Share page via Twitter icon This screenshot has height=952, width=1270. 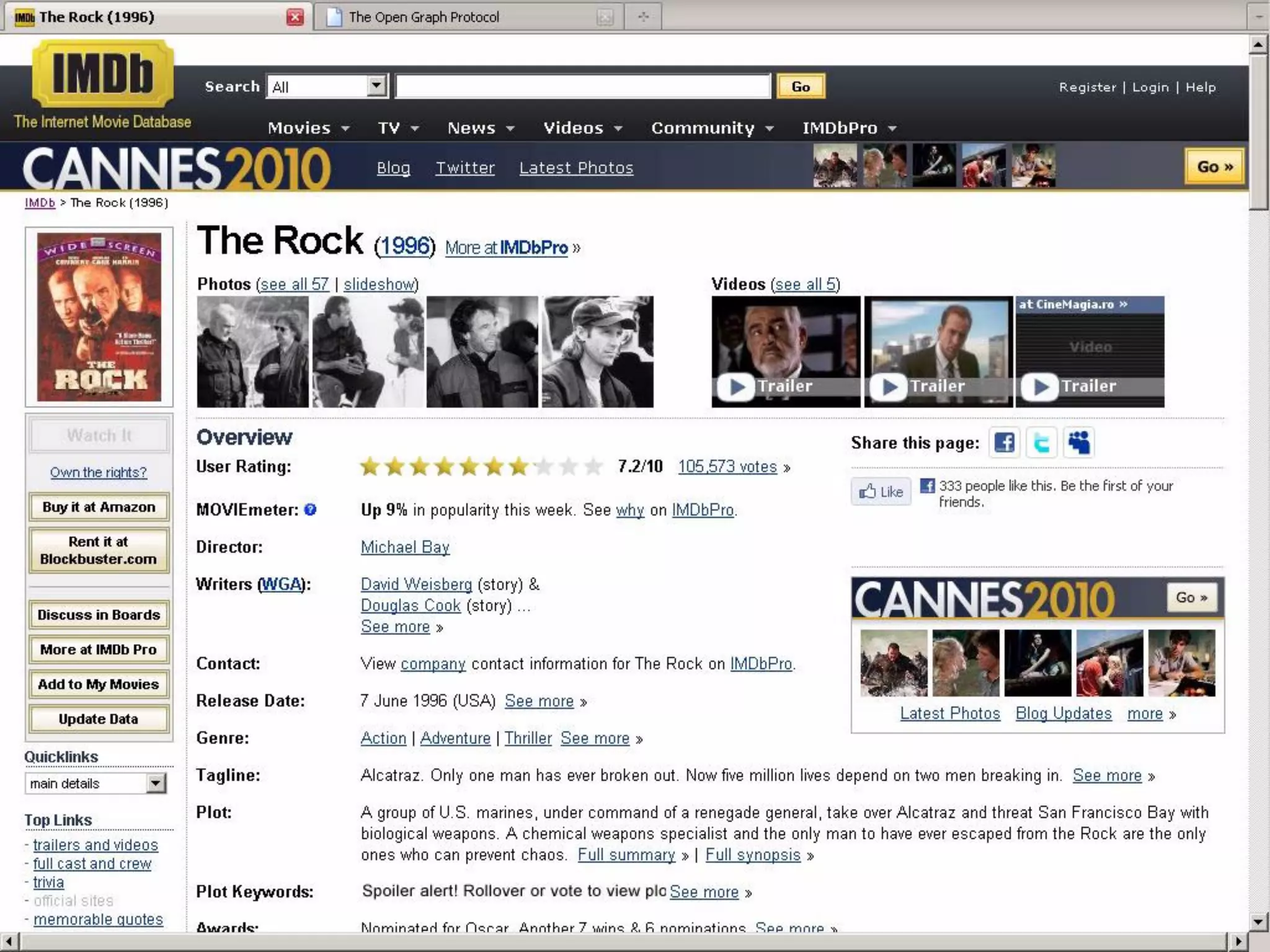pos(1041,443)
